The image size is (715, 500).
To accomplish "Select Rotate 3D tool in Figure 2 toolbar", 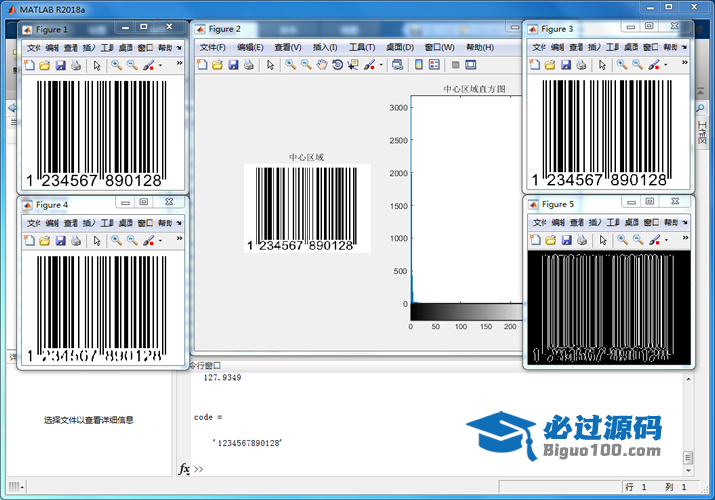I will point(338,65).
